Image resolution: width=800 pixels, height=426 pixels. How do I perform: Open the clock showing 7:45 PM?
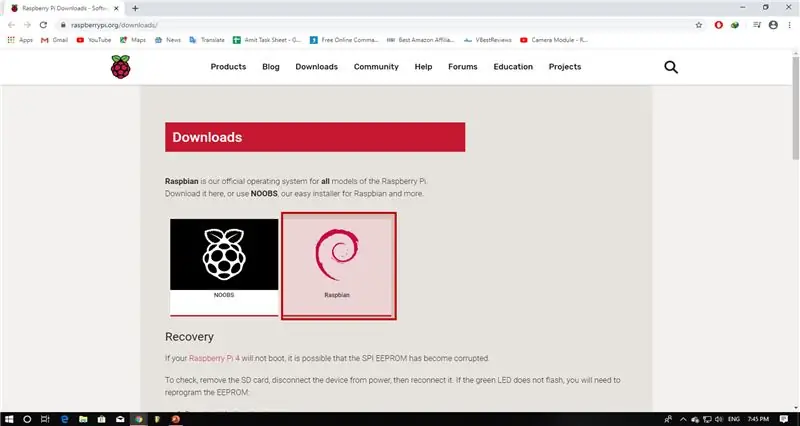click(x=758, y=419)
